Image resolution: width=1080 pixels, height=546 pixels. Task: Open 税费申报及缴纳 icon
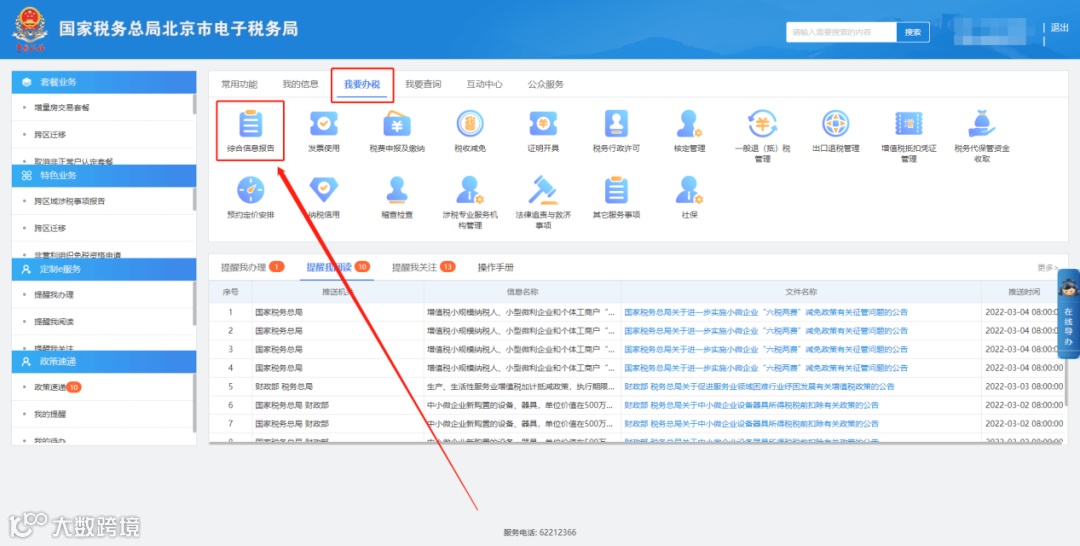tap(397, 131)
